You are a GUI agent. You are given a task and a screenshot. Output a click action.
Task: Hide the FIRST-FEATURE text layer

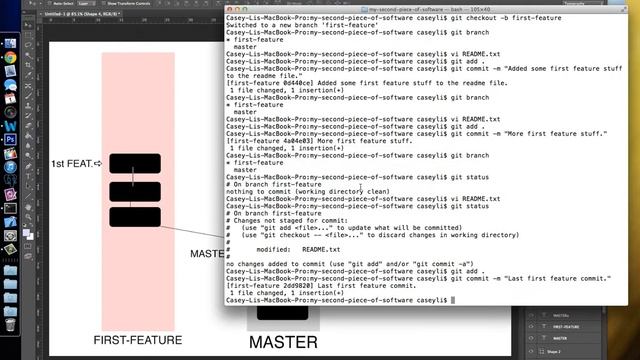pyautogui.click(x=531, y=327)
